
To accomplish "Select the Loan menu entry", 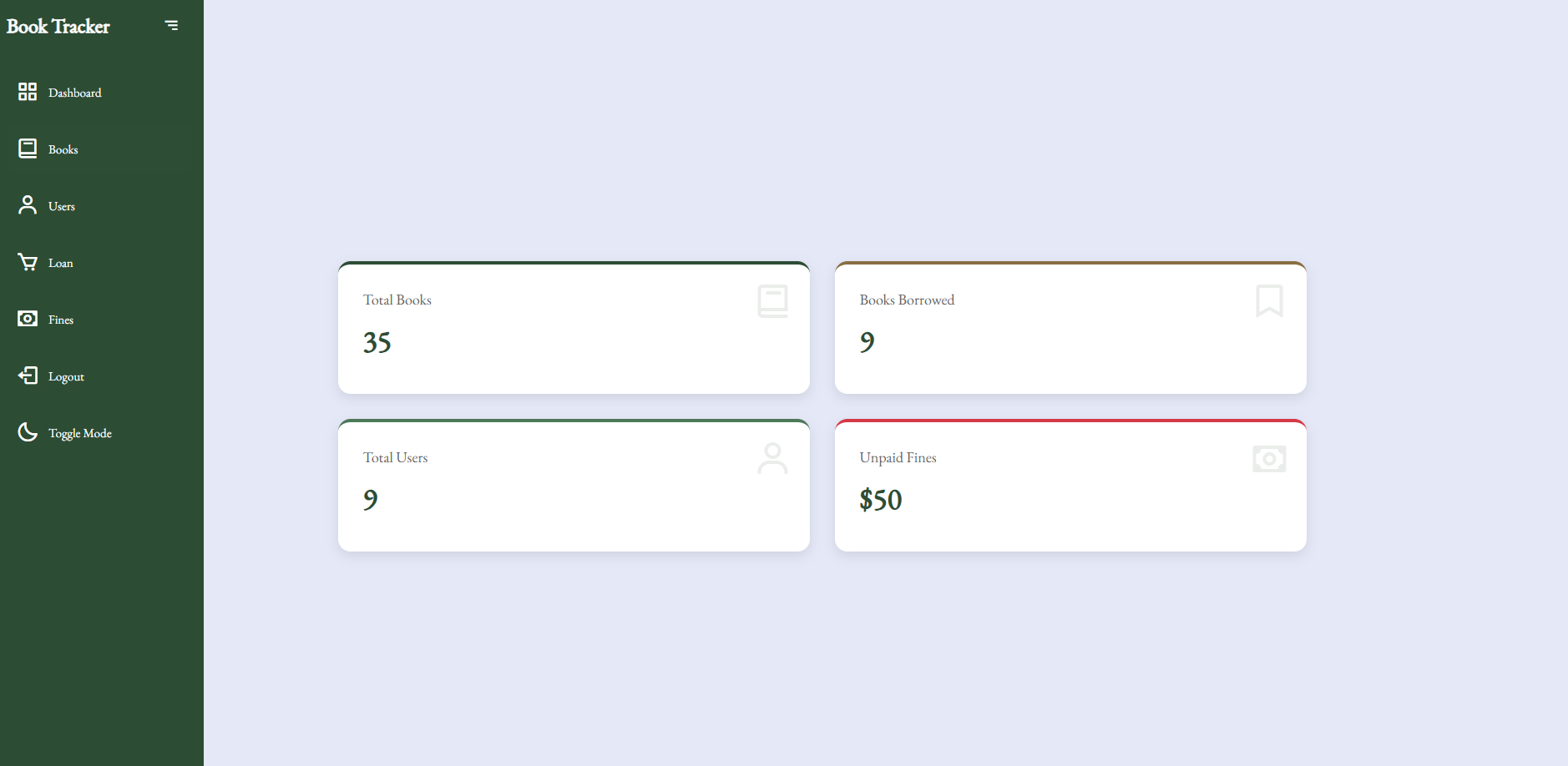I will pyautogui.click(x=61, y=264).
